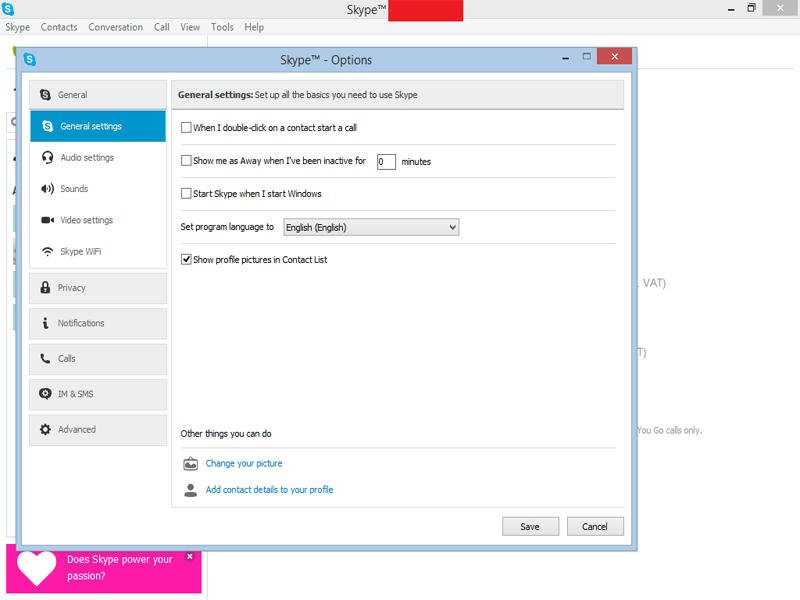
Task: Collapse the General section header
Action: (x=98, y=95)
